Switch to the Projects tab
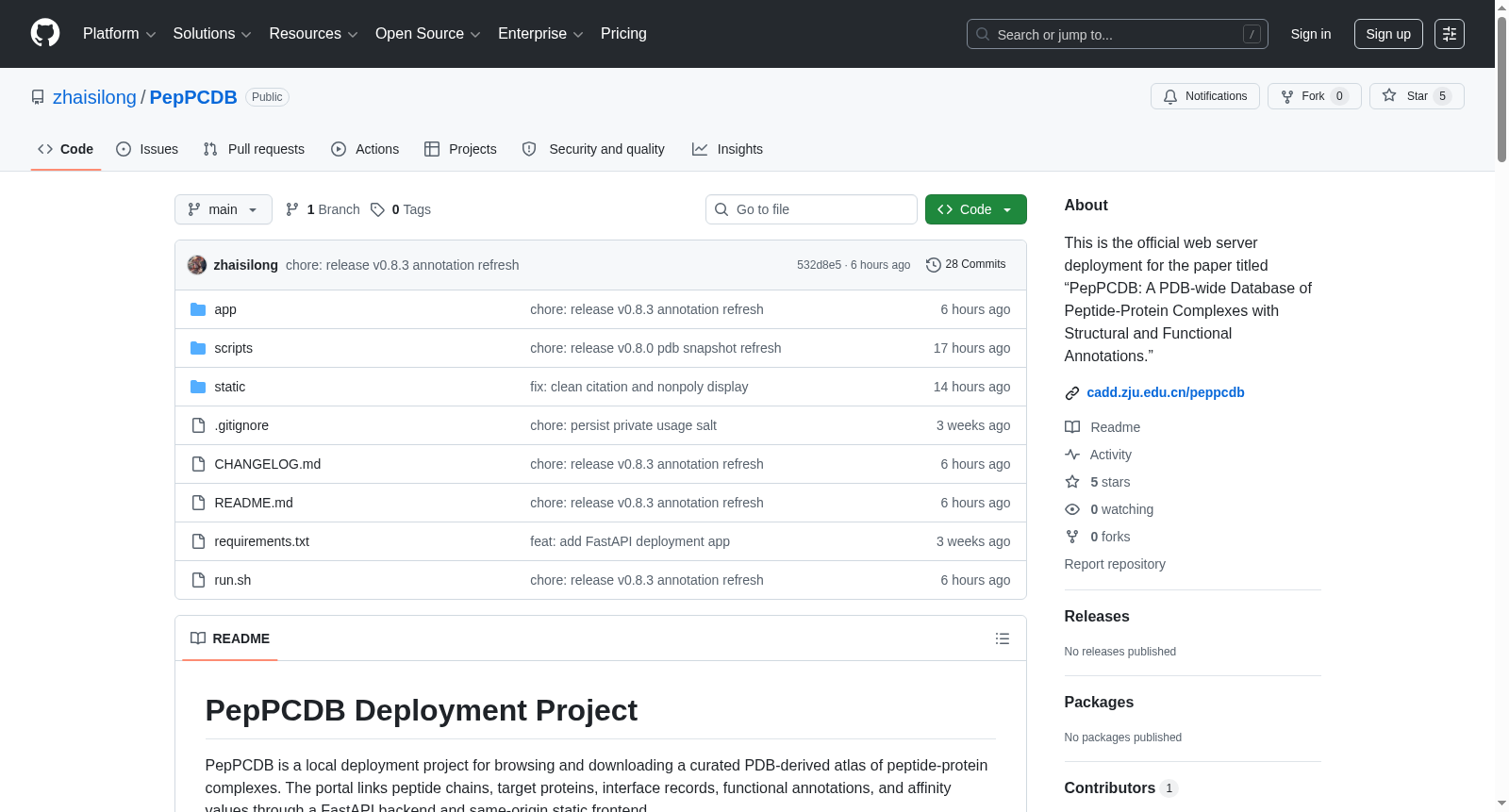 pos(460,149)
